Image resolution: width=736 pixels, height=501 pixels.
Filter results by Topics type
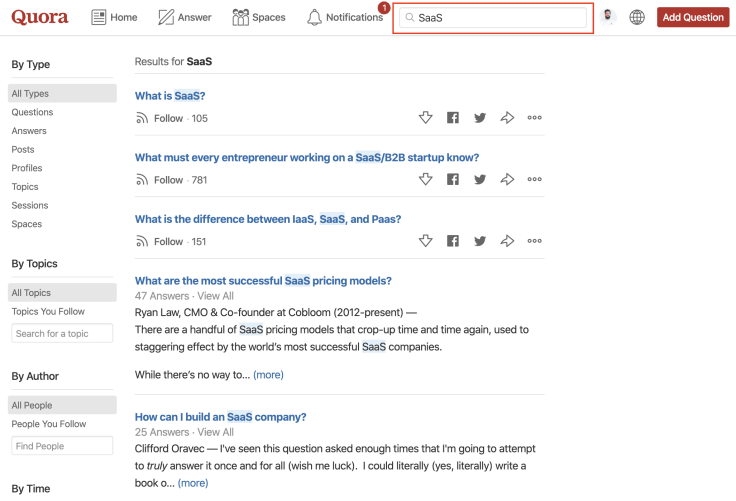[25, 187]
